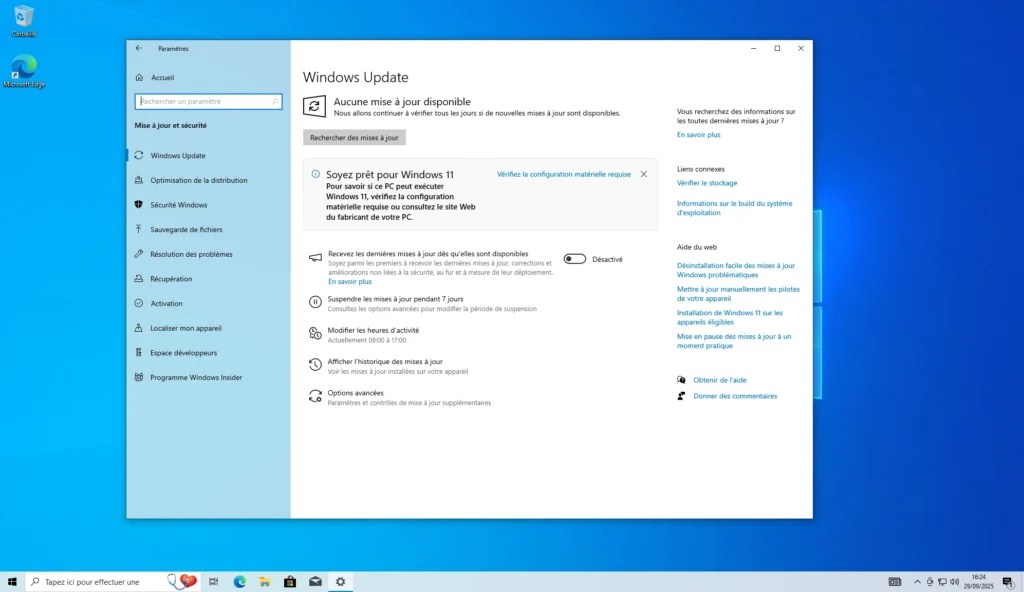
Task: Open Accueil home icon
Action: pyautogui.click(x=139, y=77)
